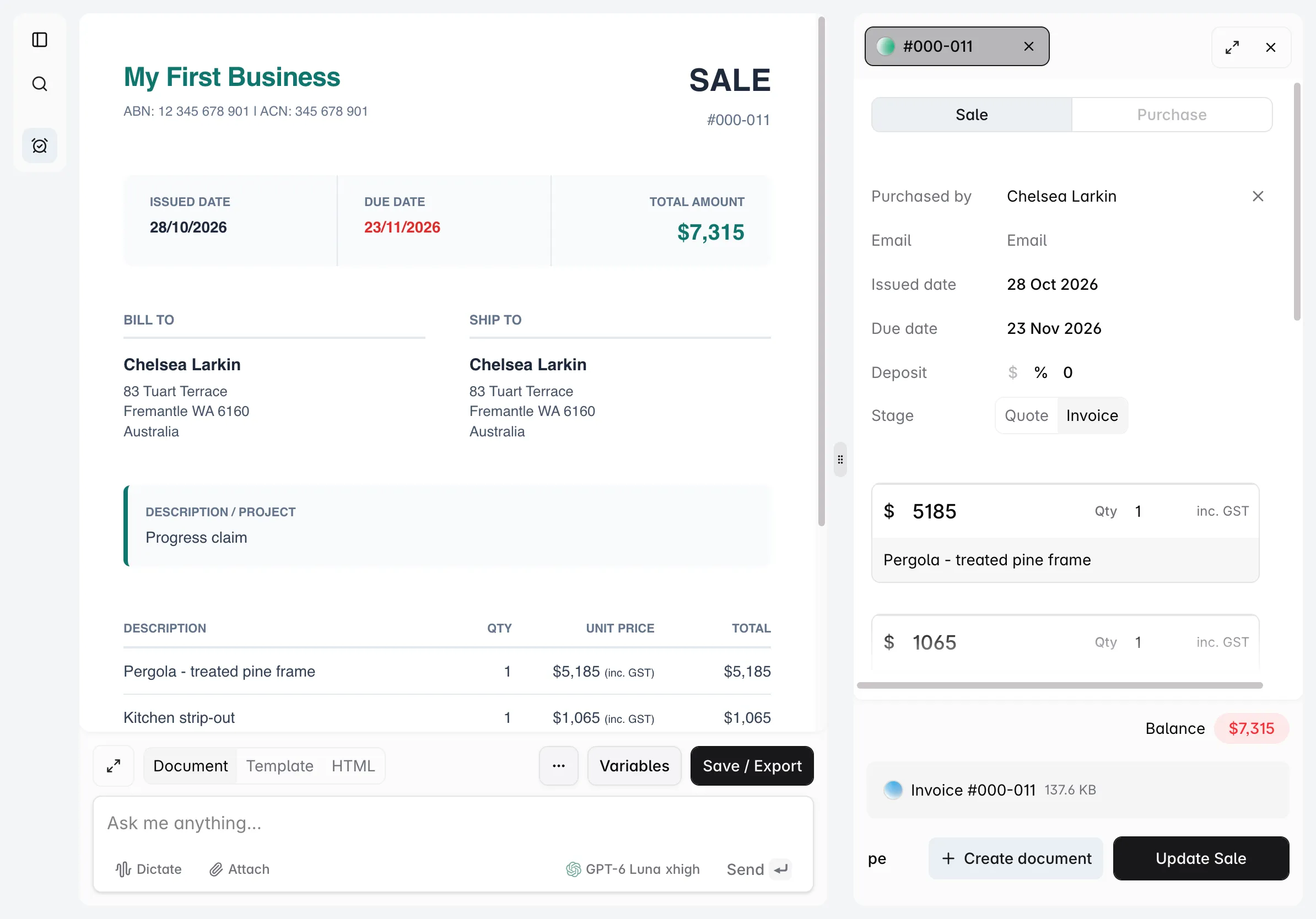Open the Issued date 28 Oct 2026 picker
The width and height of the screenshot is (1316, 919).
click(1053, 285)
